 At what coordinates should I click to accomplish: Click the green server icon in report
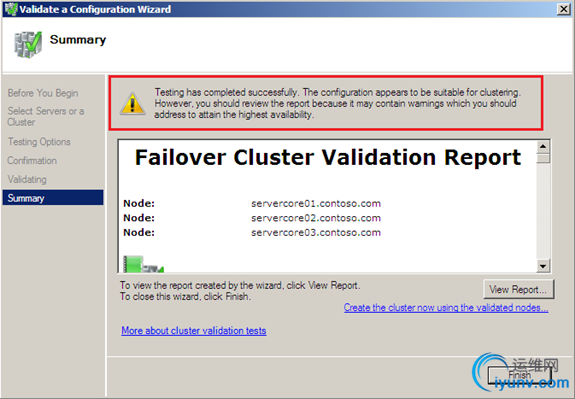click(143, 264)
